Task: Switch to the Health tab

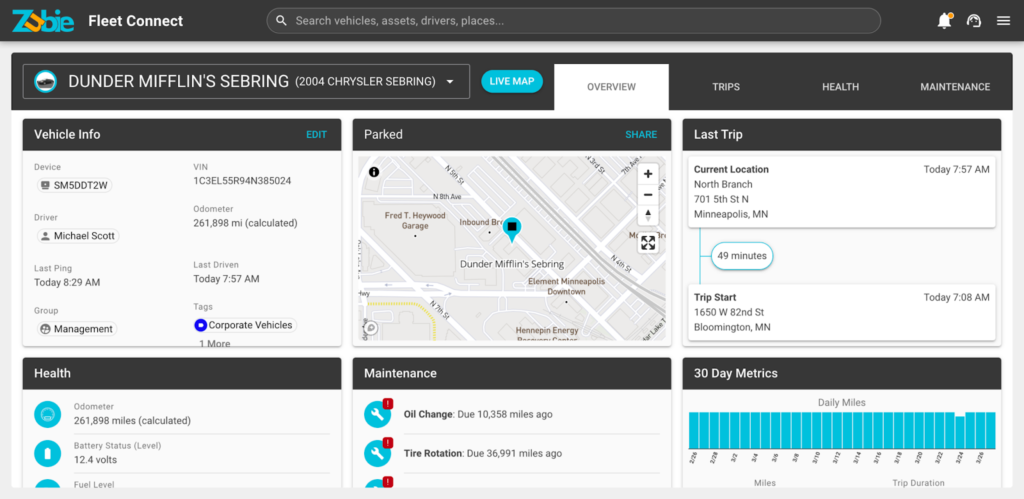Action: pyautogui.click(x=840, y=87)
